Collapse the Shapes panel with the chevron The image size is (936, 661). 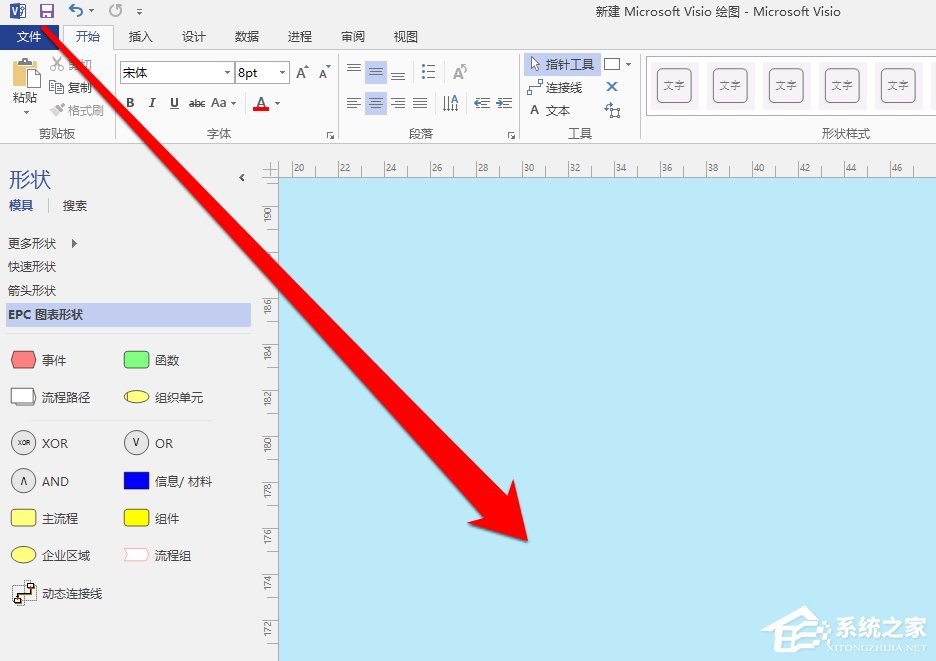tap(242, 177)
